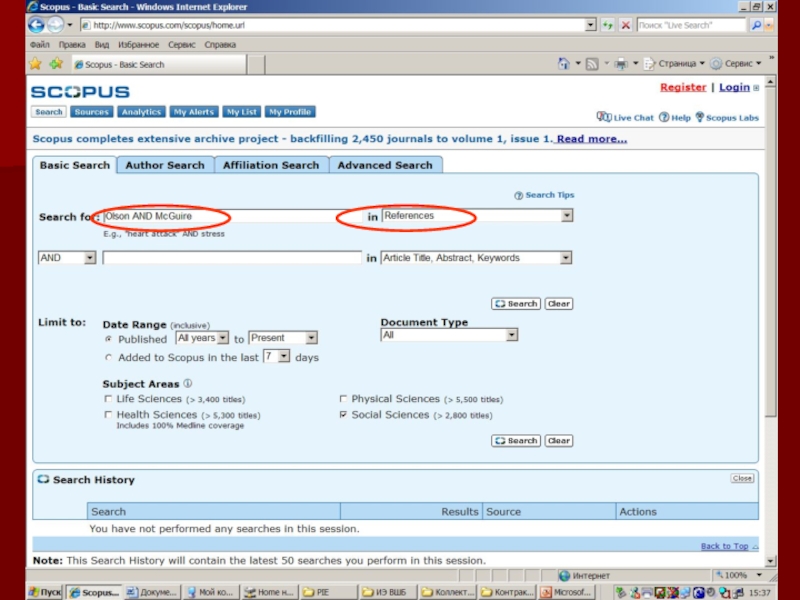Viewport: 800px width, 600px height.
Task: Open the zoom 100% dropdown arrow
Action: pos(759,576)
